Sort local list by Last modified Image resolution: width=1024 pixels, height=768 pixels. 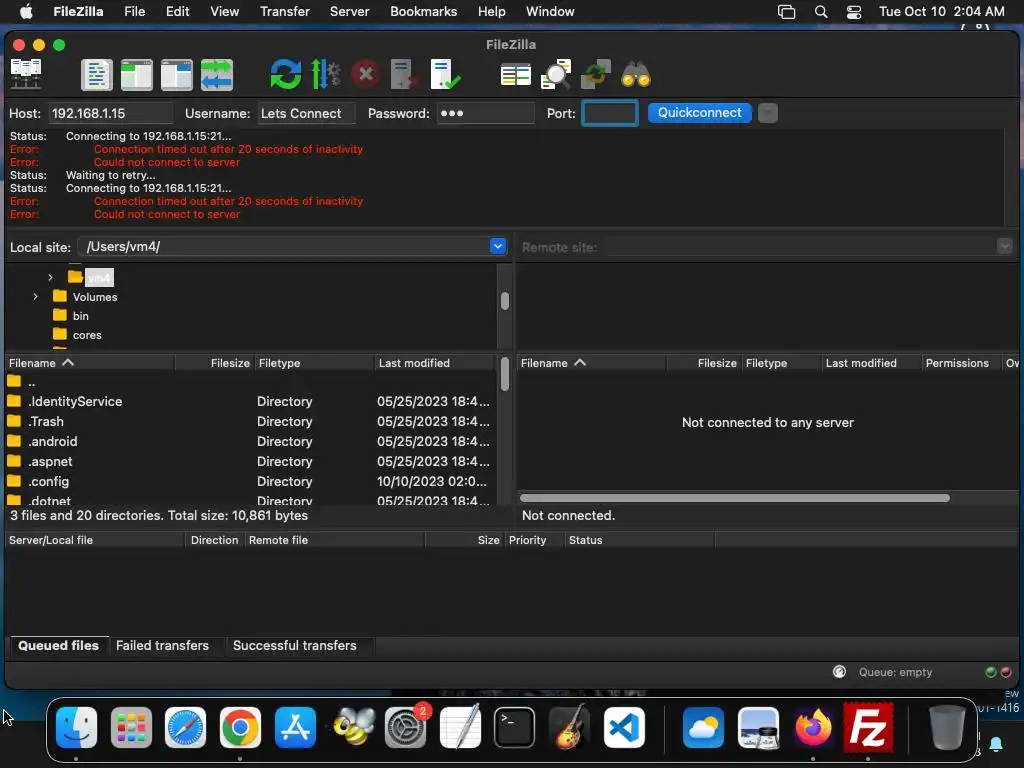tap(435, 363)
